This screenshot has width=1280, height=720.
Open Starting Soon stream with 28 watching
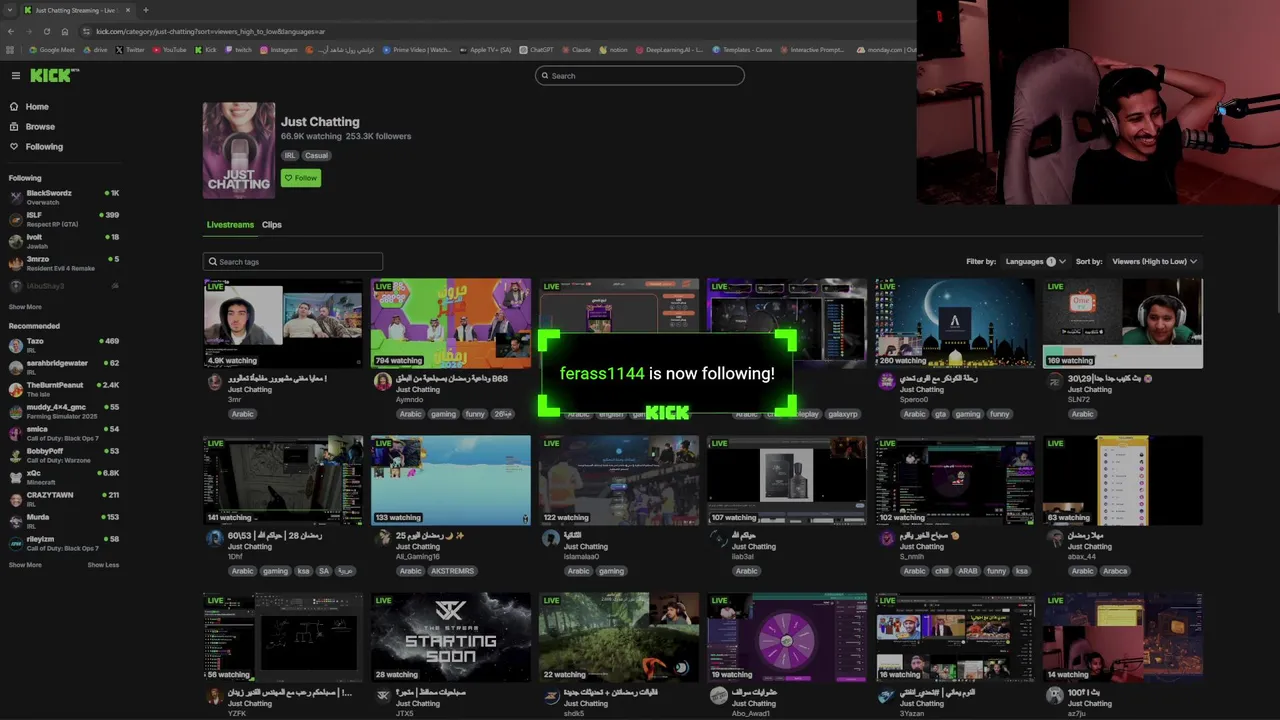(x=451, y=637)
